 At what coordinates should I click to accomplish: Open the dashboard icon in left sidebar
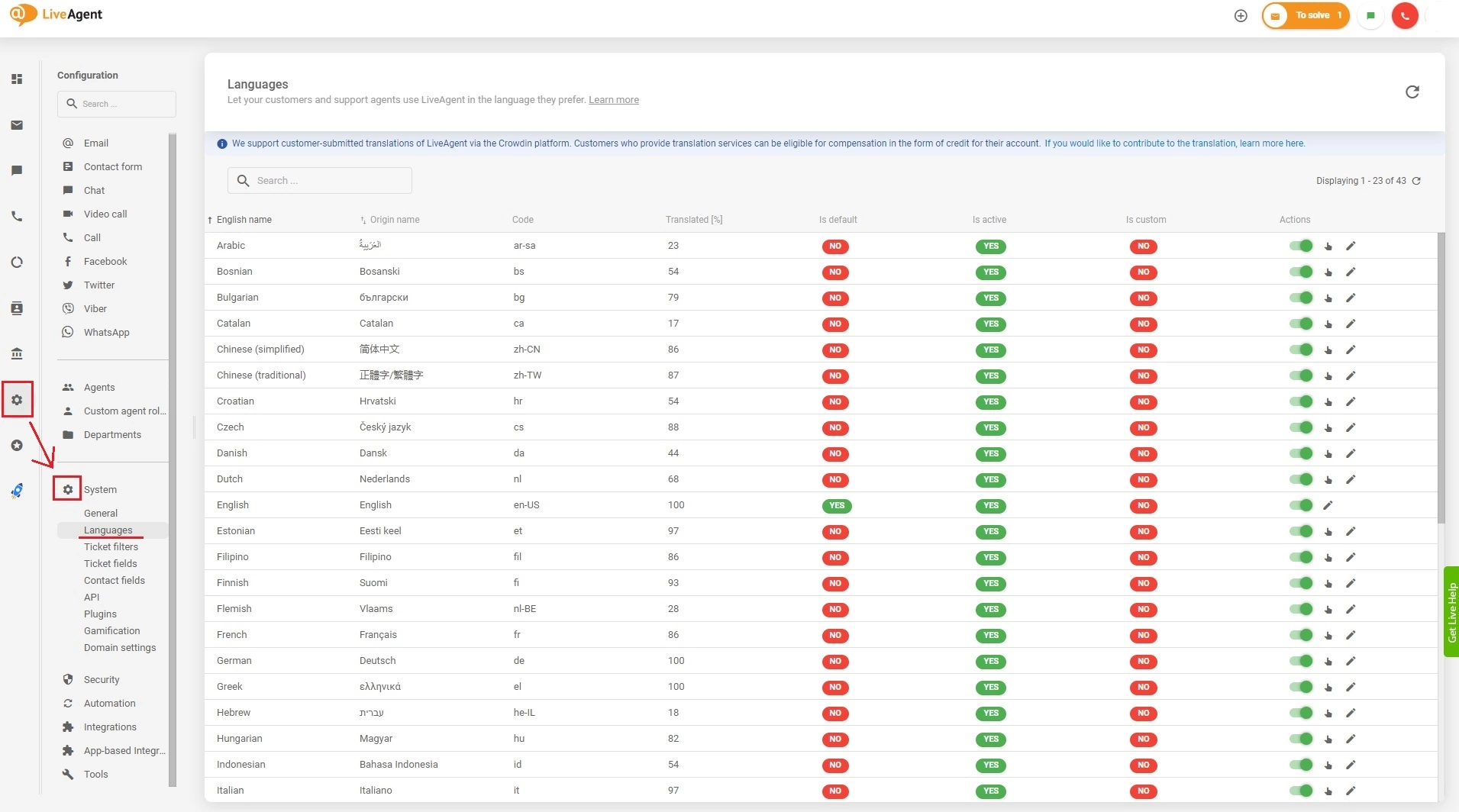click(17, 79)
